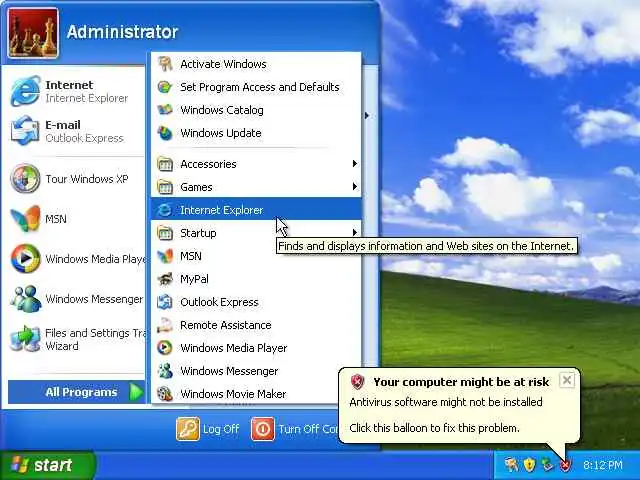
Task: Click the pinned E-mail Outlook Express icon
Action: point(25,131)
